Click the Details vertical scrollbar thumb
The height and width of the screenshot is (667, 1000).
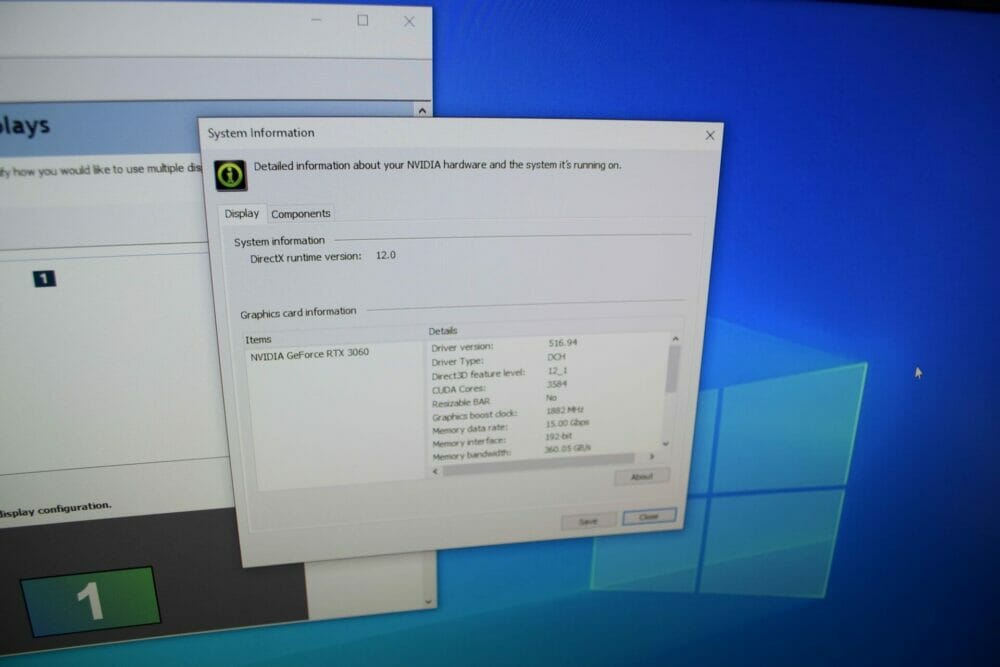[x=672, y=369]
